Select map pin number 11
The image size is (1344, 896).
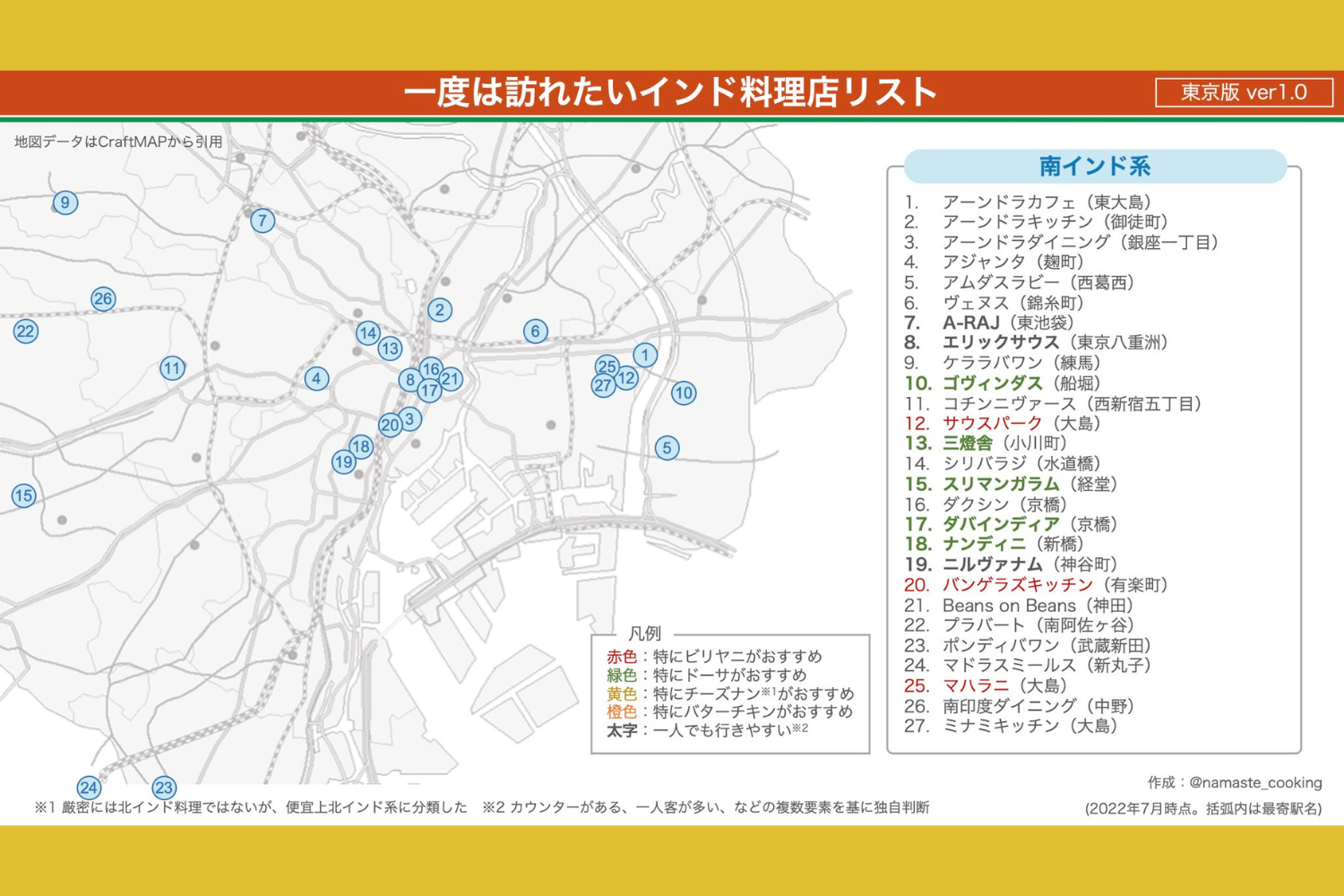(x=172, y=368)
